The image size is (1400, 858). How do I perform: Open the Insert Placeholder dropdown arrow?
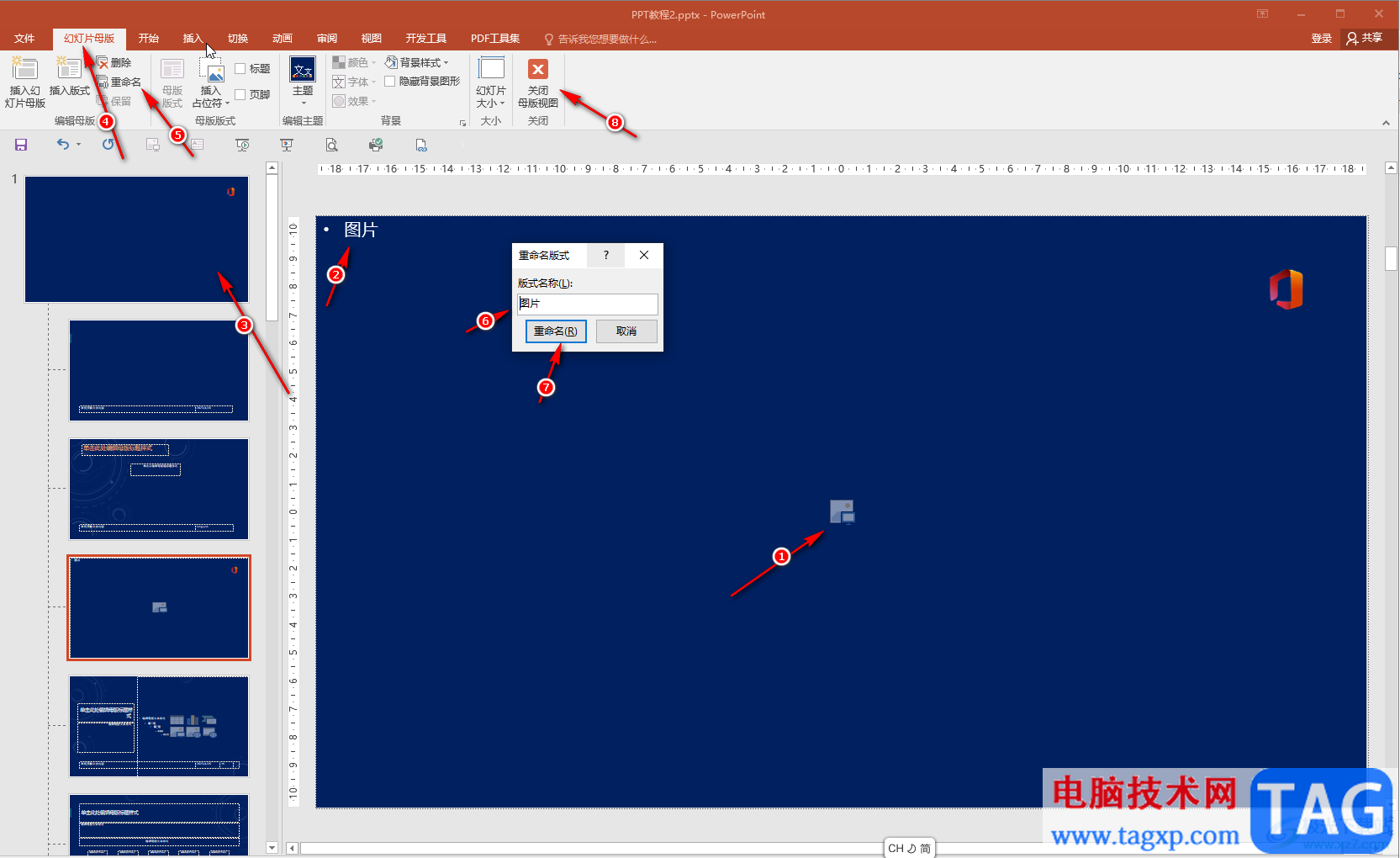[x=228, y=103]
